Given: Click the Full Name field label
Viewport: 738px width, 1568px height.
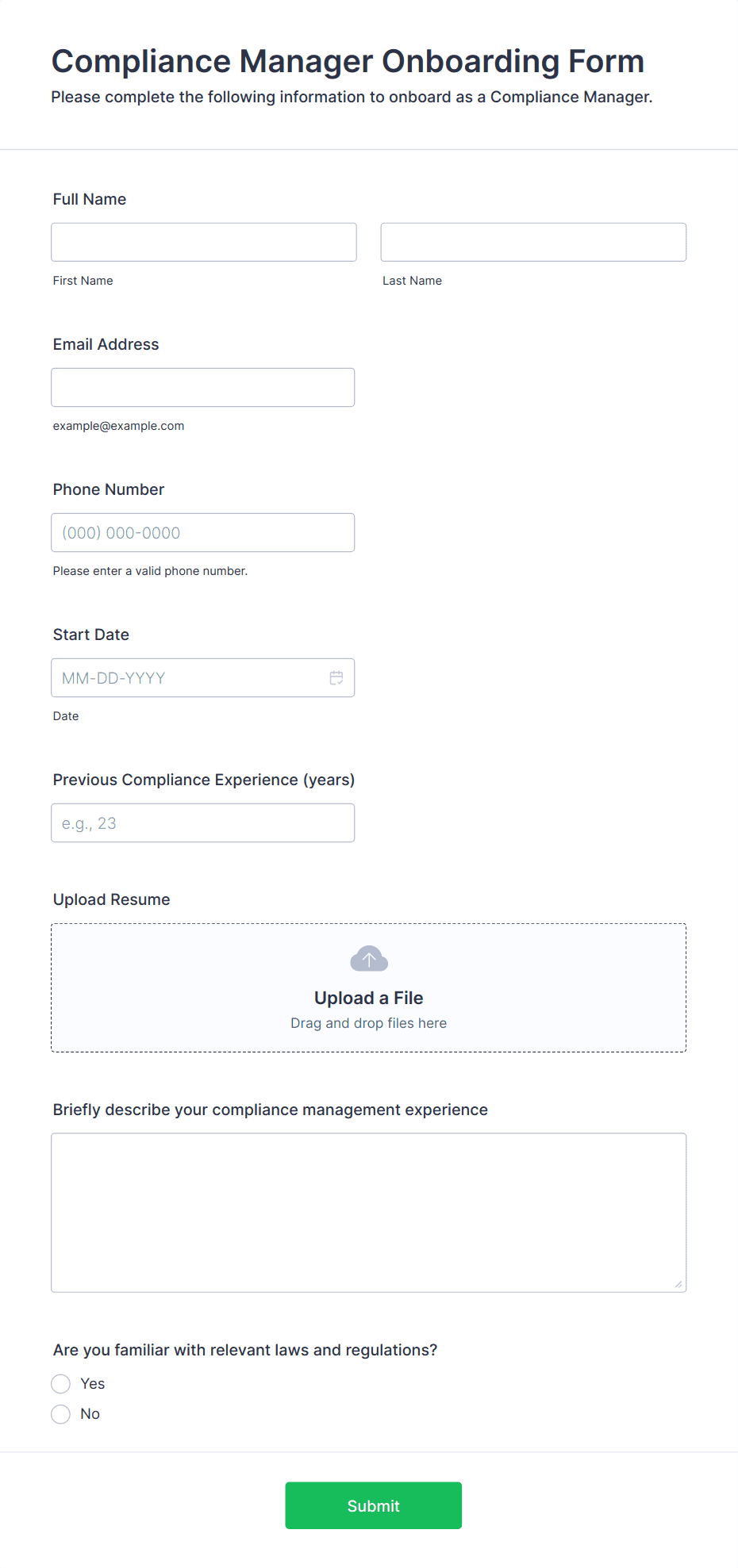Looking at the screenshot, I should click(x=90, y=199).
